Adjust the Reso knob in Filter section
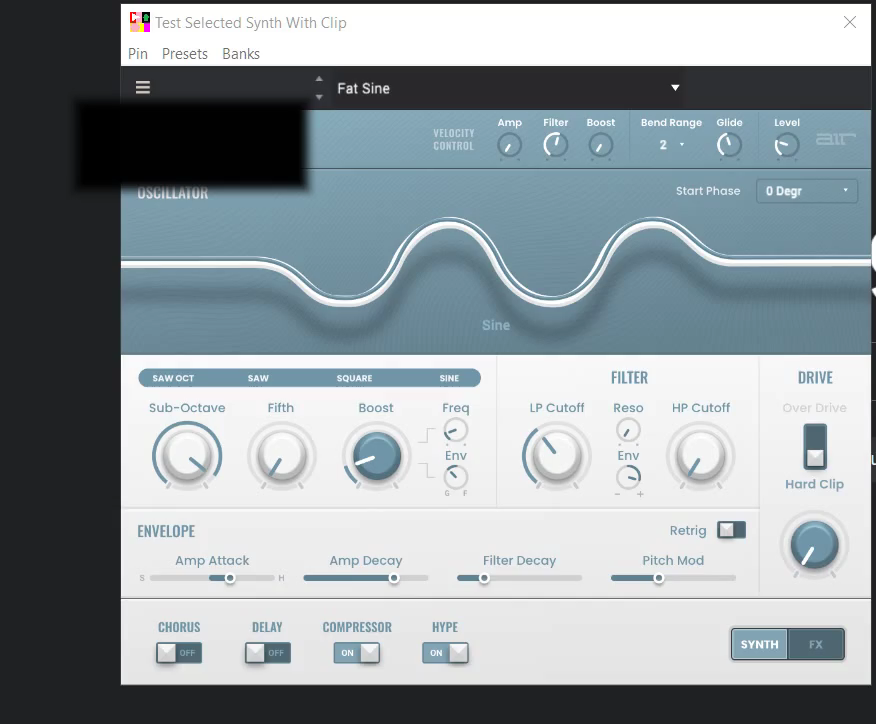 [x=628, y=430]
